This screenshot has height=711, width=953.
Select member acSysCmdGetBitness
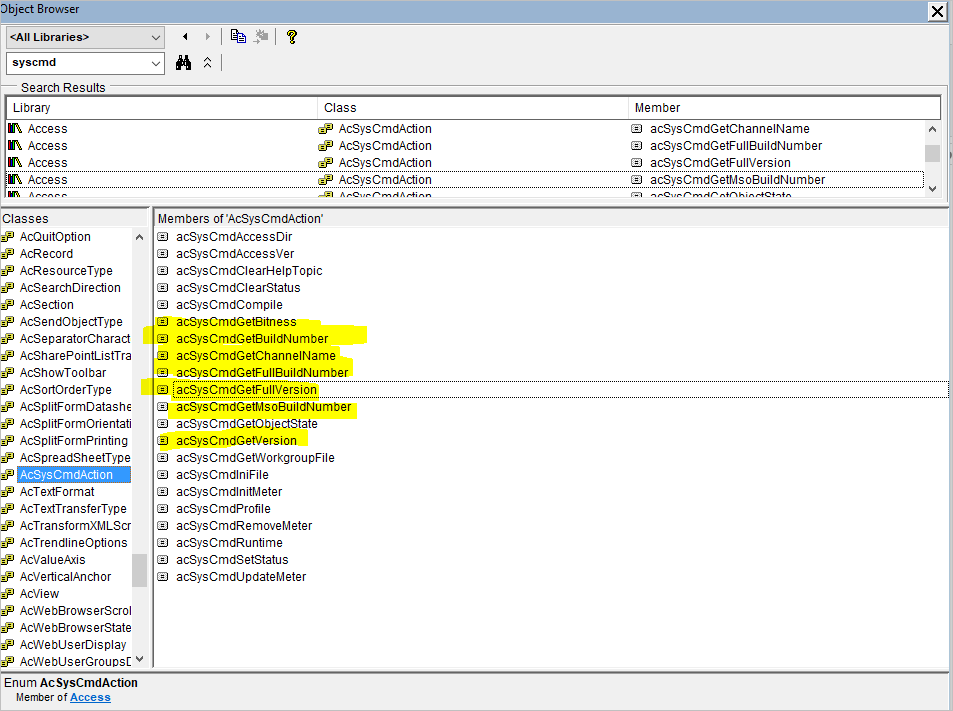click(x=236, y=322)
